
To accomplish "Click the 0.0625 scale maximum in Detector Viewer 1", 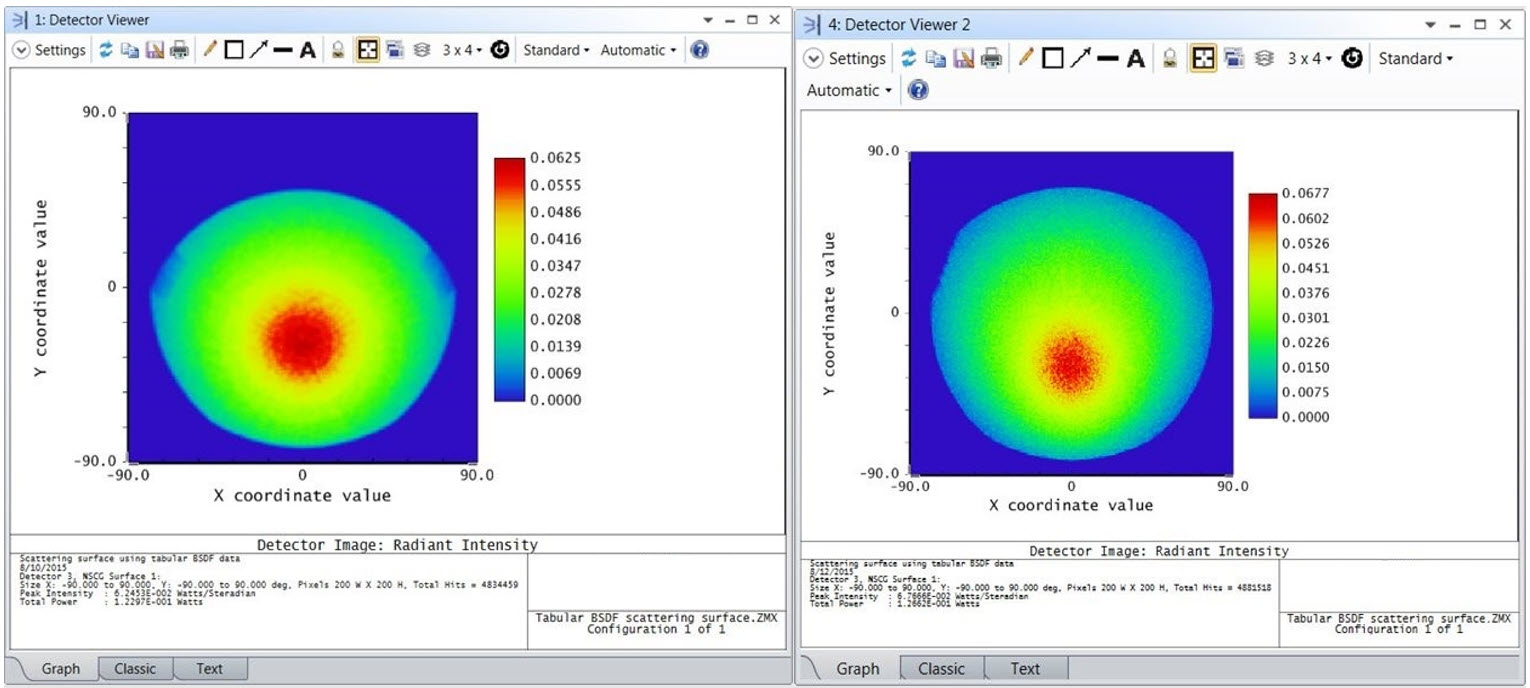I will click(557, 158).
